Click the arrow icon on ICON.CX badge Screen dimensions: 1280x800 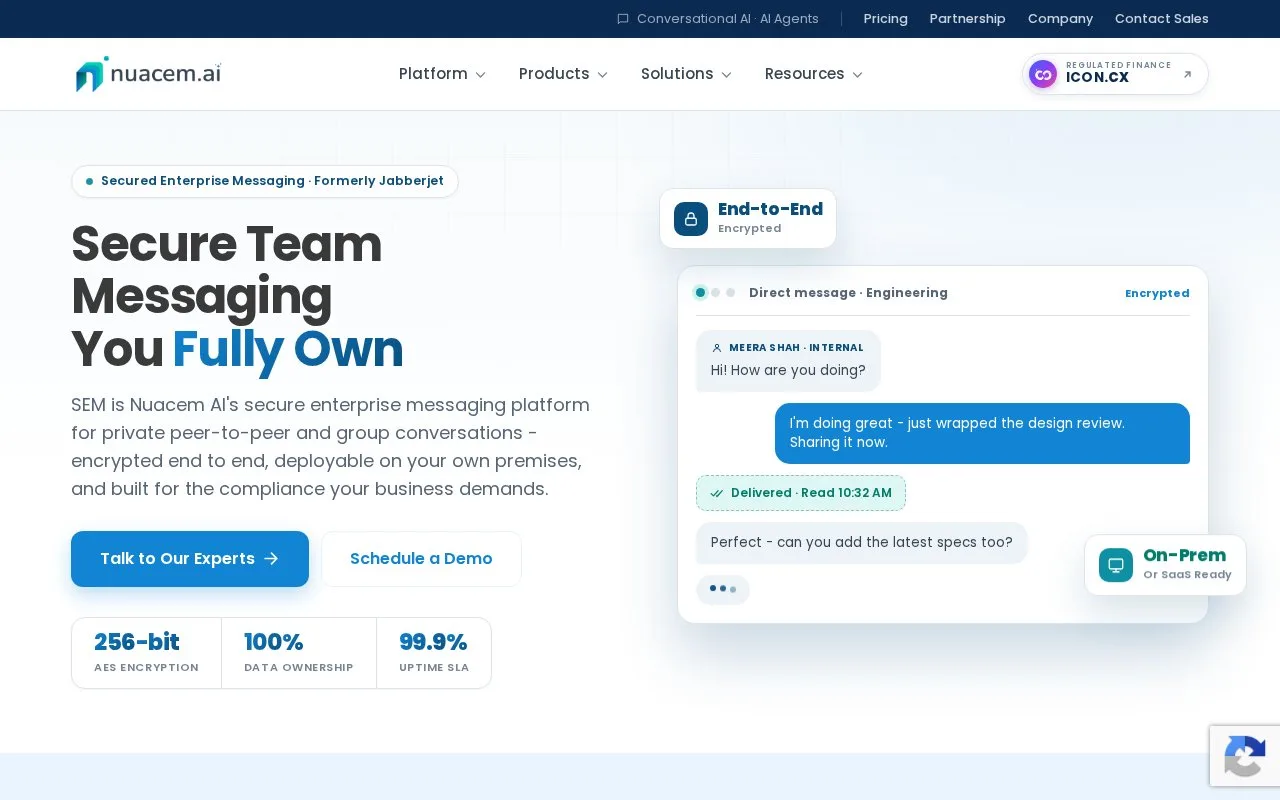(1187, 74)
